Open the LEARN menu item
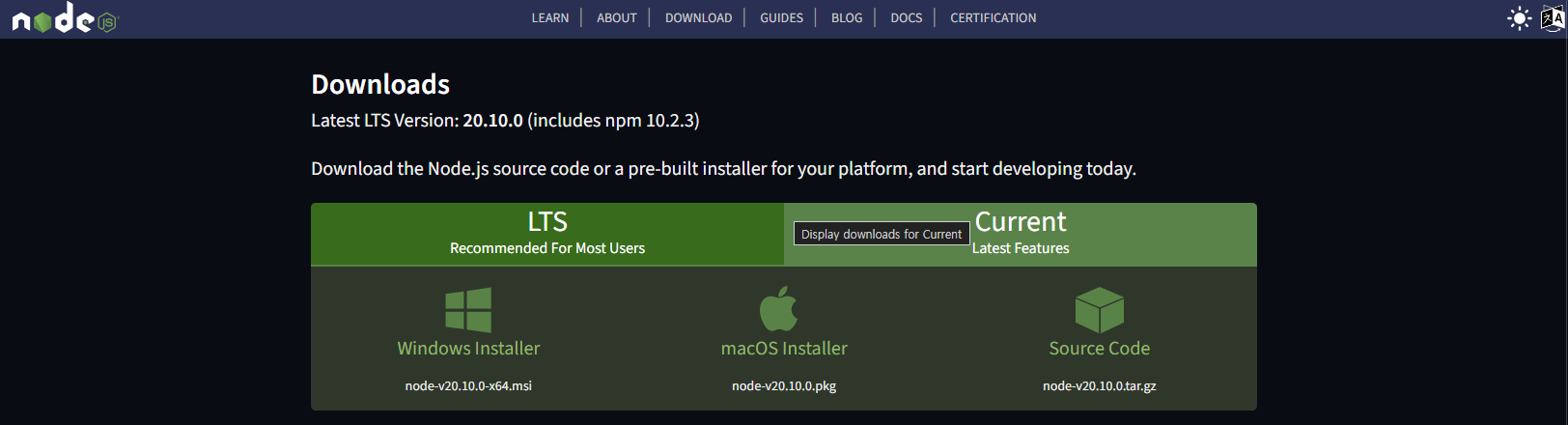 pyautogui.click(x=550, y=17)
